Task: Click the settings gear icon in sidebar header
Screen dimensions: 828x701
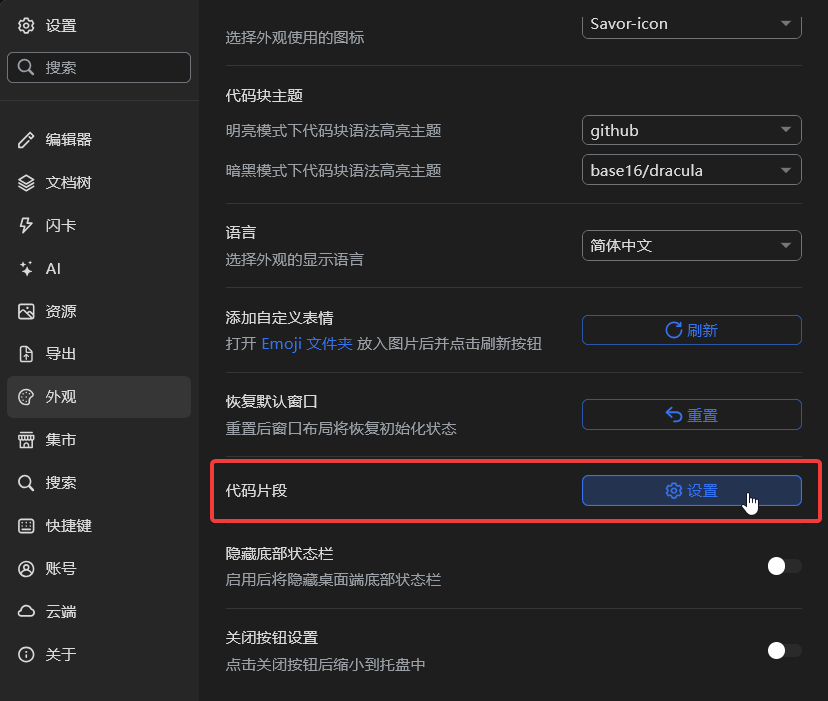Action: coord(26,25)
